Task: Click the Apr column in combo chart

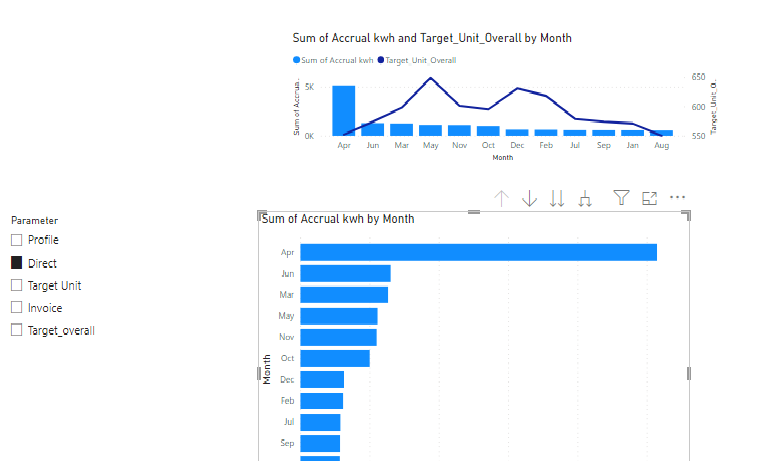Action: coord(344,111)
